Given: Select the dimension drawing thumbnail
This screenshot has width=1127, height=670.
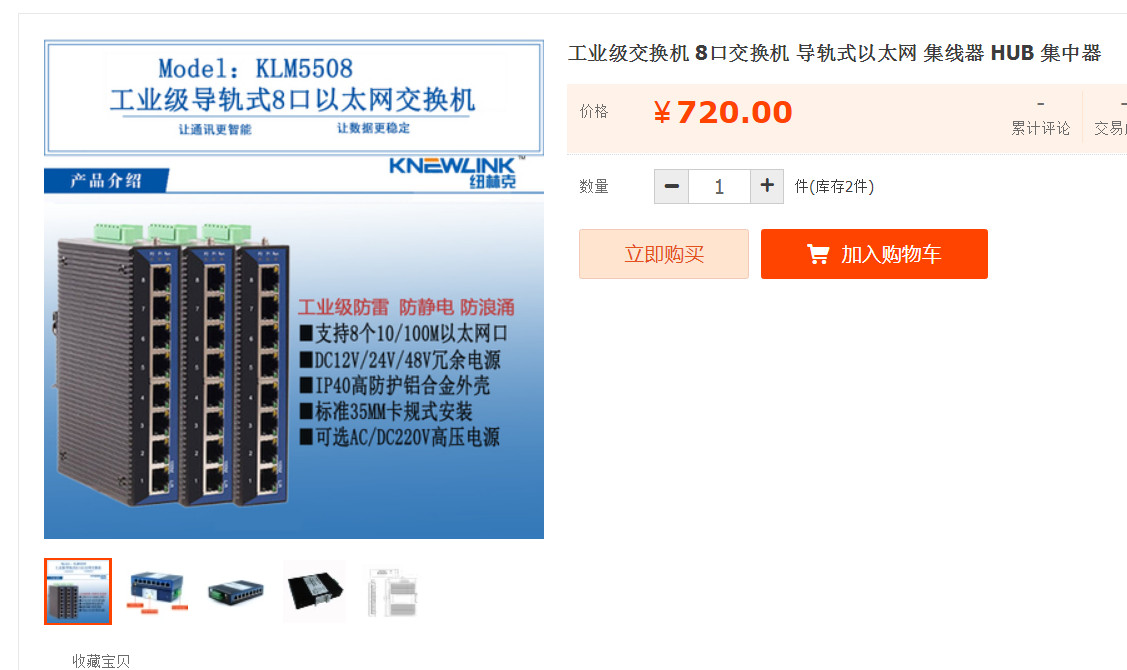Looking at the screenshot, I should (x=393, y=591).
